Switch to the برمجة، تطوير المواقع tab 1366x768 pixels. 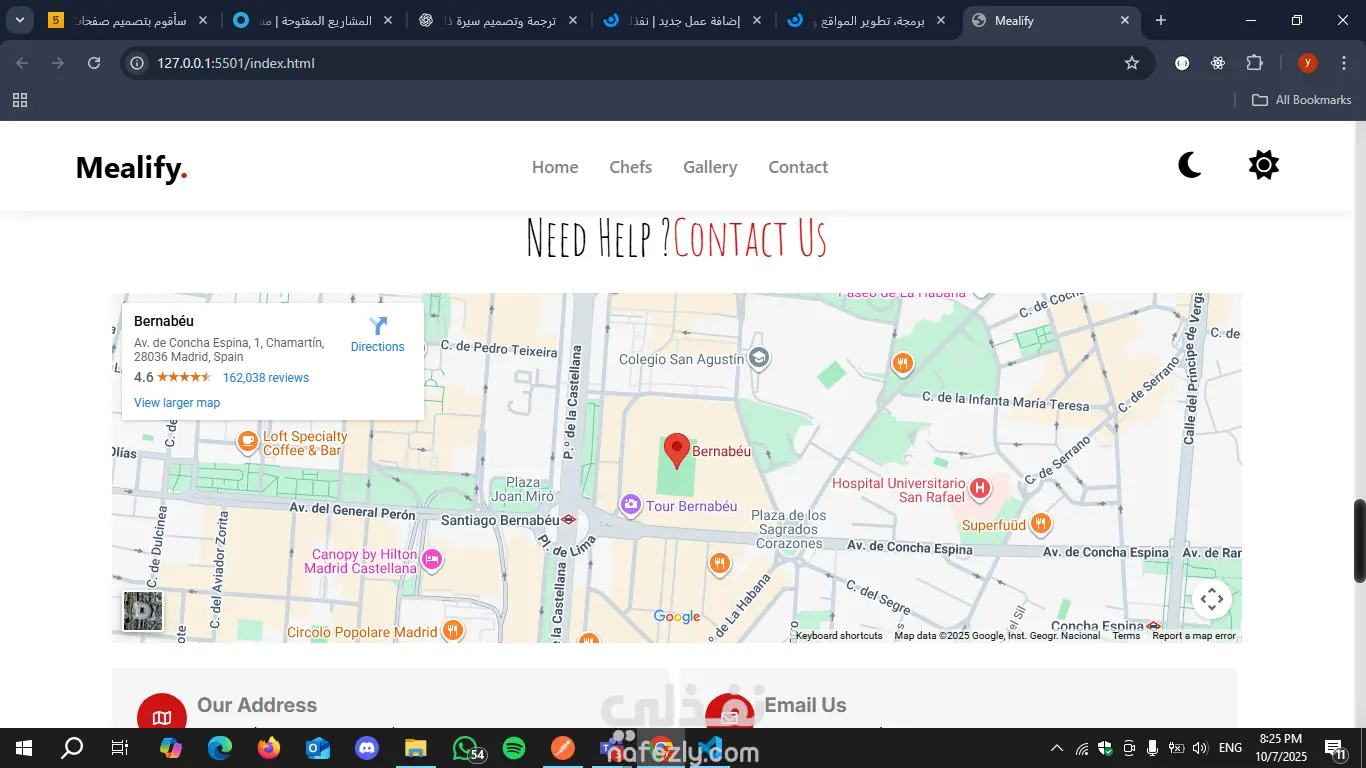(865, 20)
